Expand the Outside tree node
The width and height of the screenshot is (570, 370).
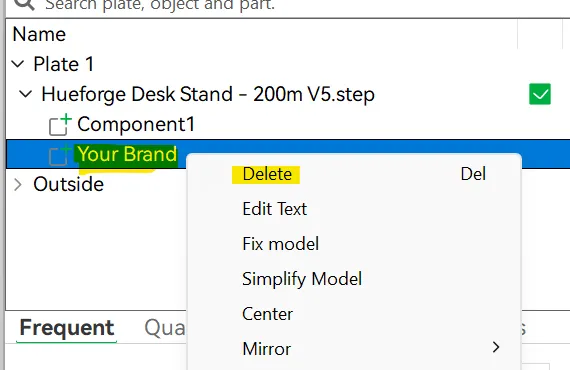pyautogui.click(x=18, y=185)
